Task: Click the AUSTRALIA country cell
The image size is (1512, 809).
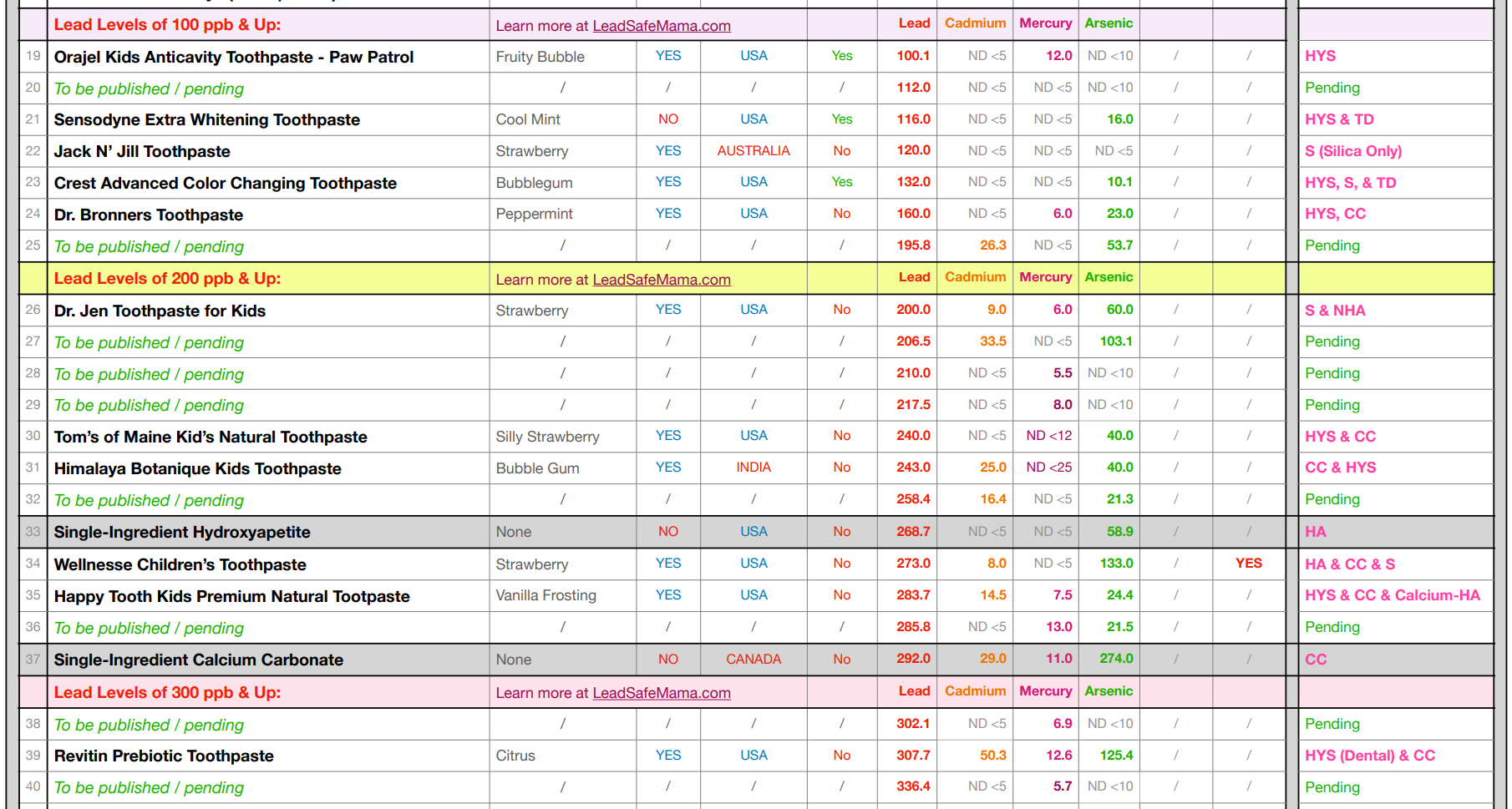Action: click(753, 150)
